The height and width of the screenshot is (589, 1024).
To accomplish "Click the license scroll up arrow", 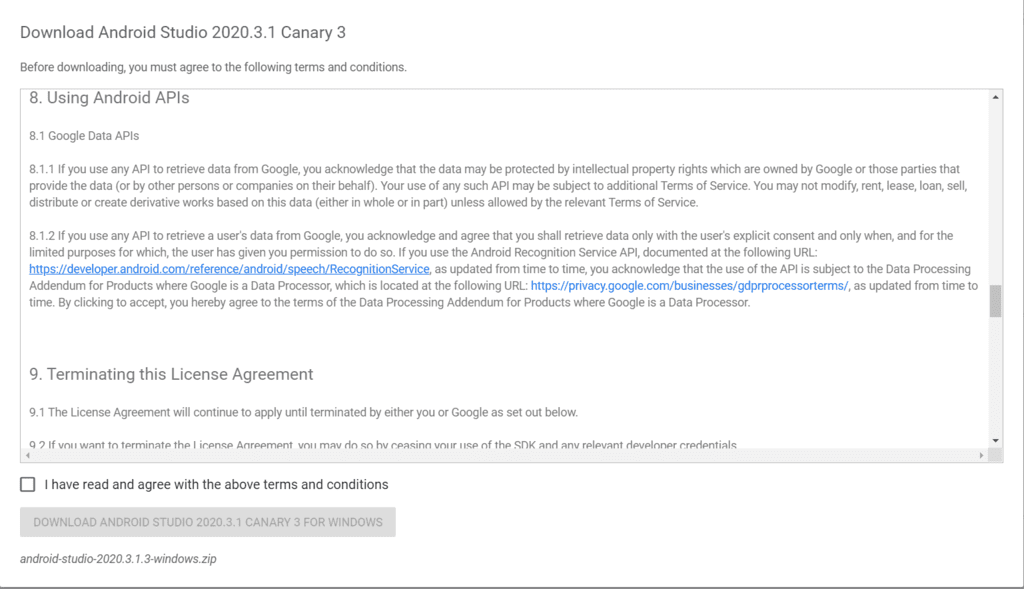I will [995, 97].
